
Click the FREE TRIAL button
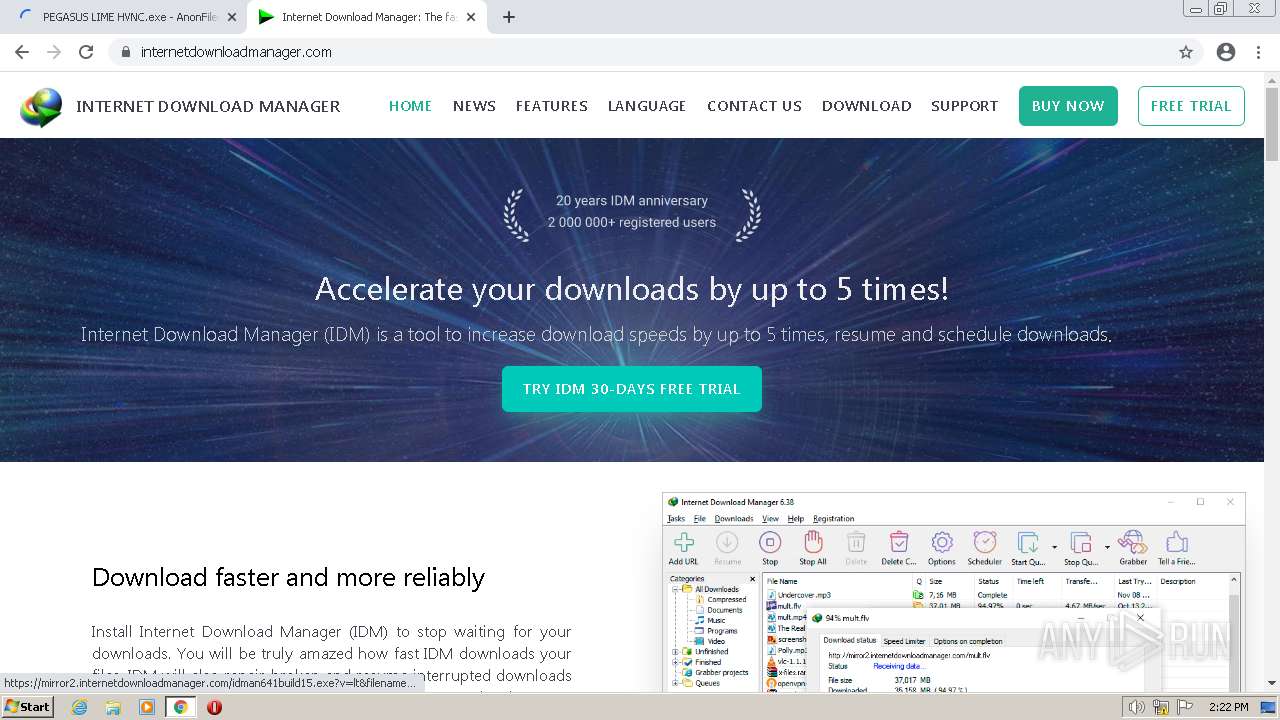point(1191,106)
